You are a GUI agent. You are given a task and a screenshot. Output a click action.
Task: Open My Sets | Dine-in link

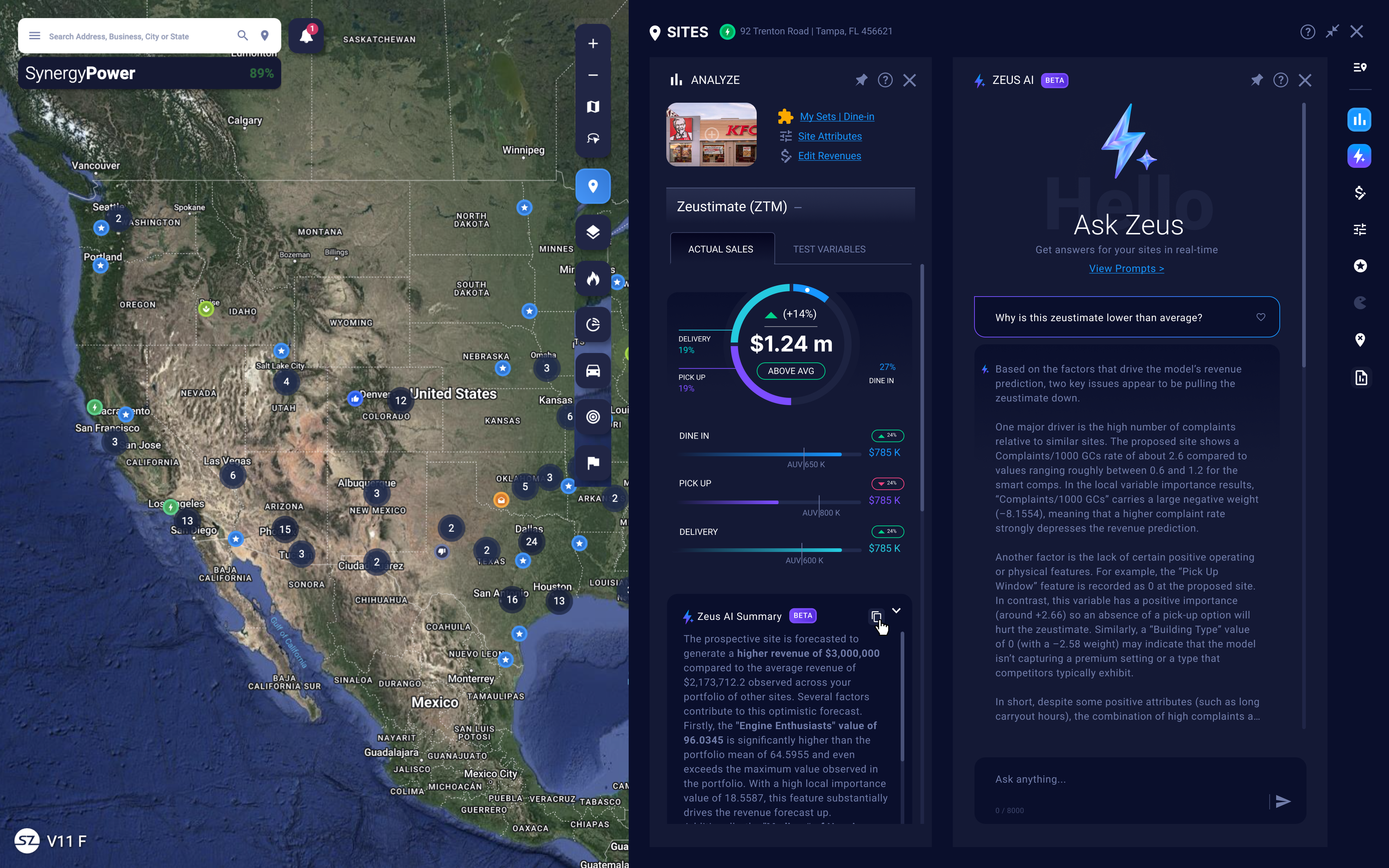(837, 116)
